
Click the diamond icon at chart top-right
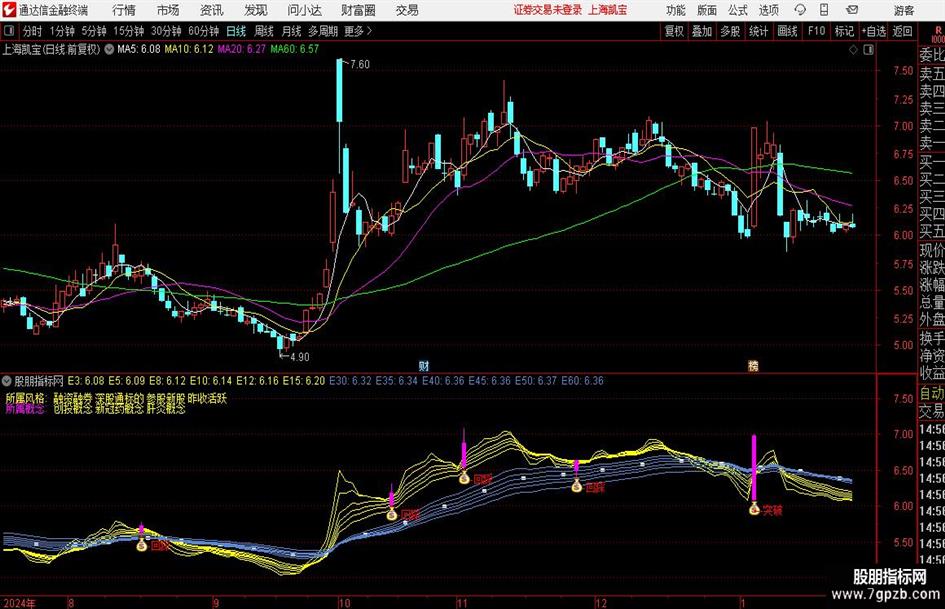click(x=853, y=50)
